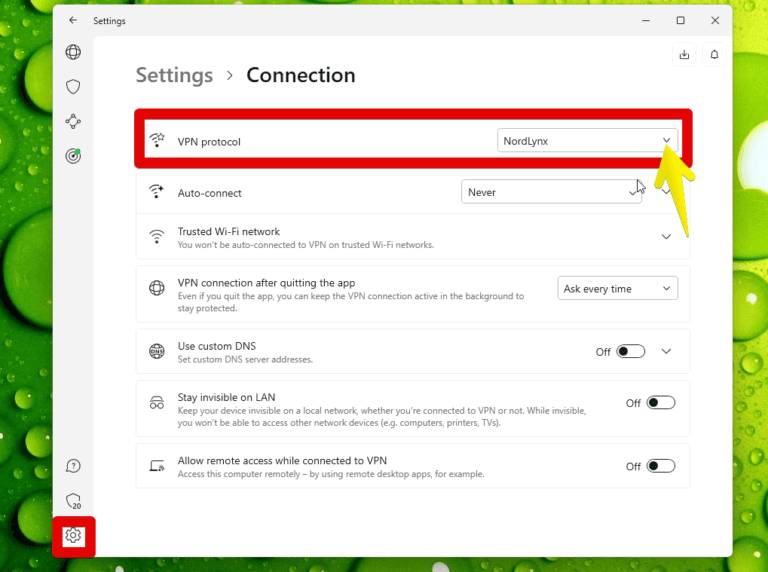
Task: Go to Settings breadcrumb link
Action: point(174,75)
